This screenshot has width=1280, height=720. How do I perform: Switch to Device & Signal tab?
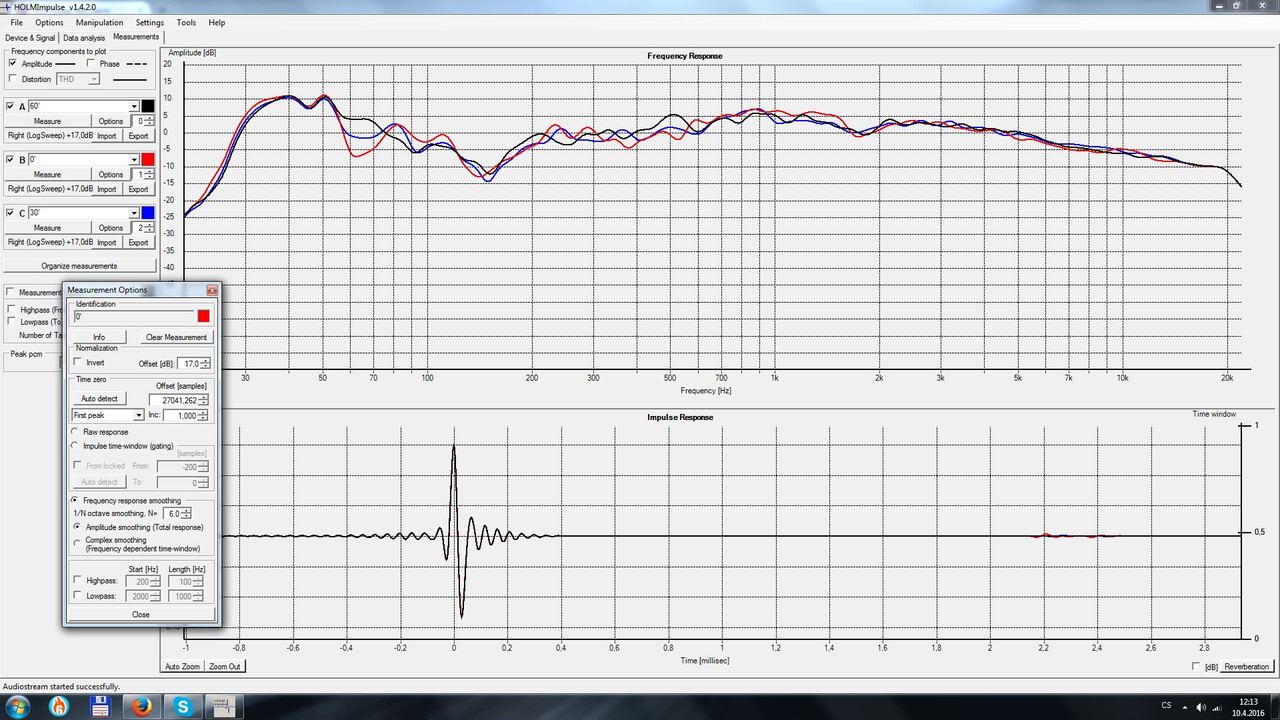tap(30, 38)
